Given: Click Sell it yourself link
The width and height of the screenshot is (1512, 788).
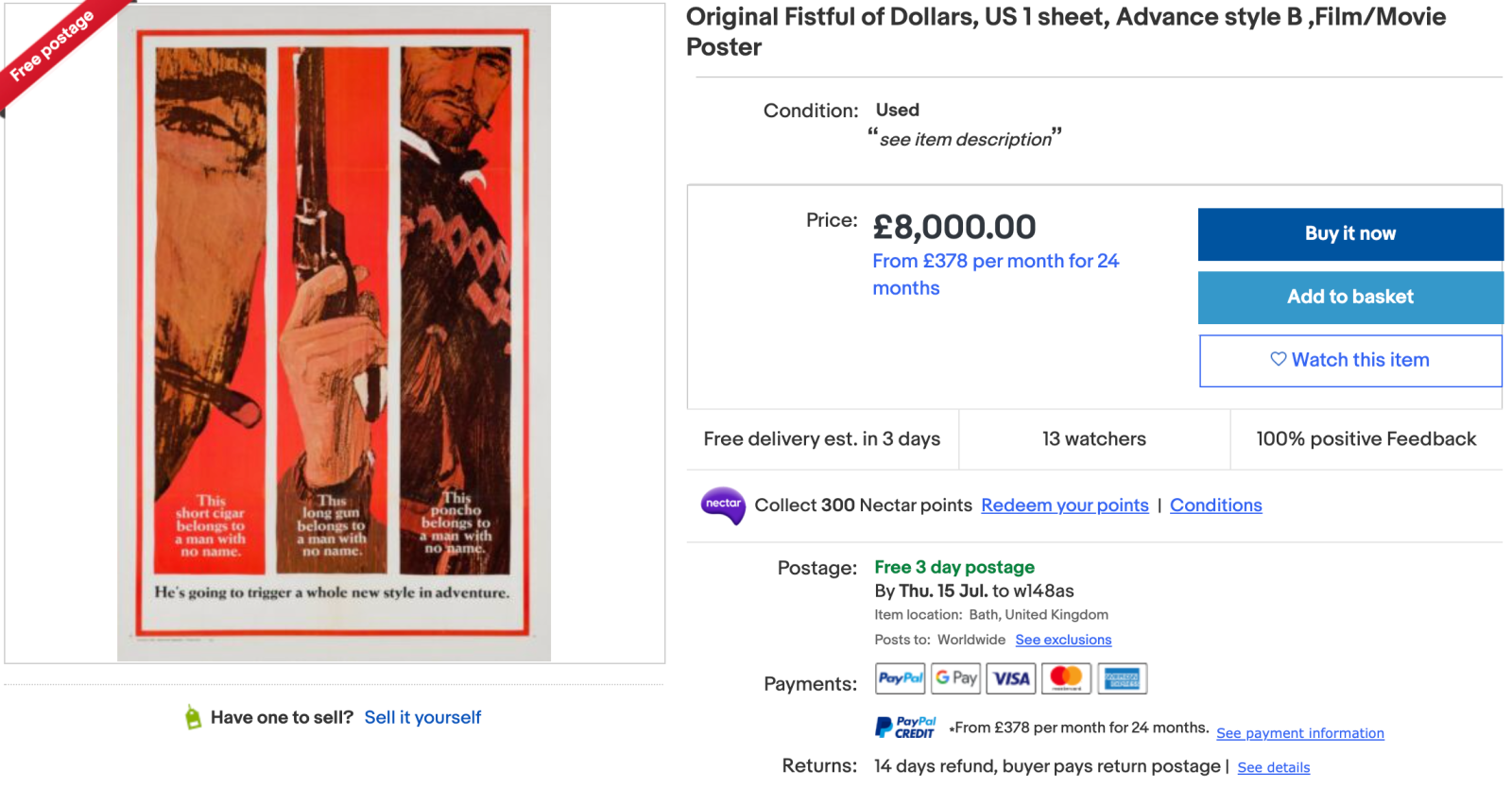Looking at the screenshot, I should (x=422, y=718).
